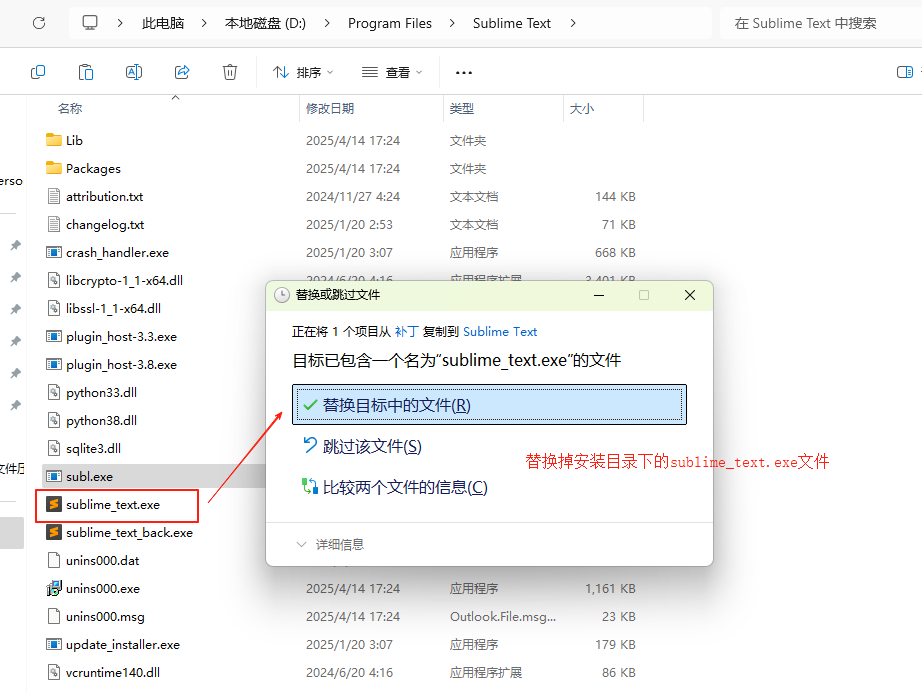922x693 pixels.
Task: Click the dialog clock title icon
Action: 282,295
